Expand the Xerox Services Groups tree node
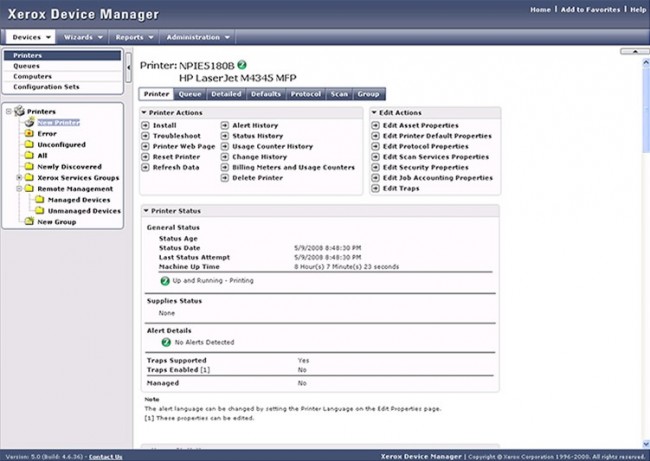 point(19,177)
